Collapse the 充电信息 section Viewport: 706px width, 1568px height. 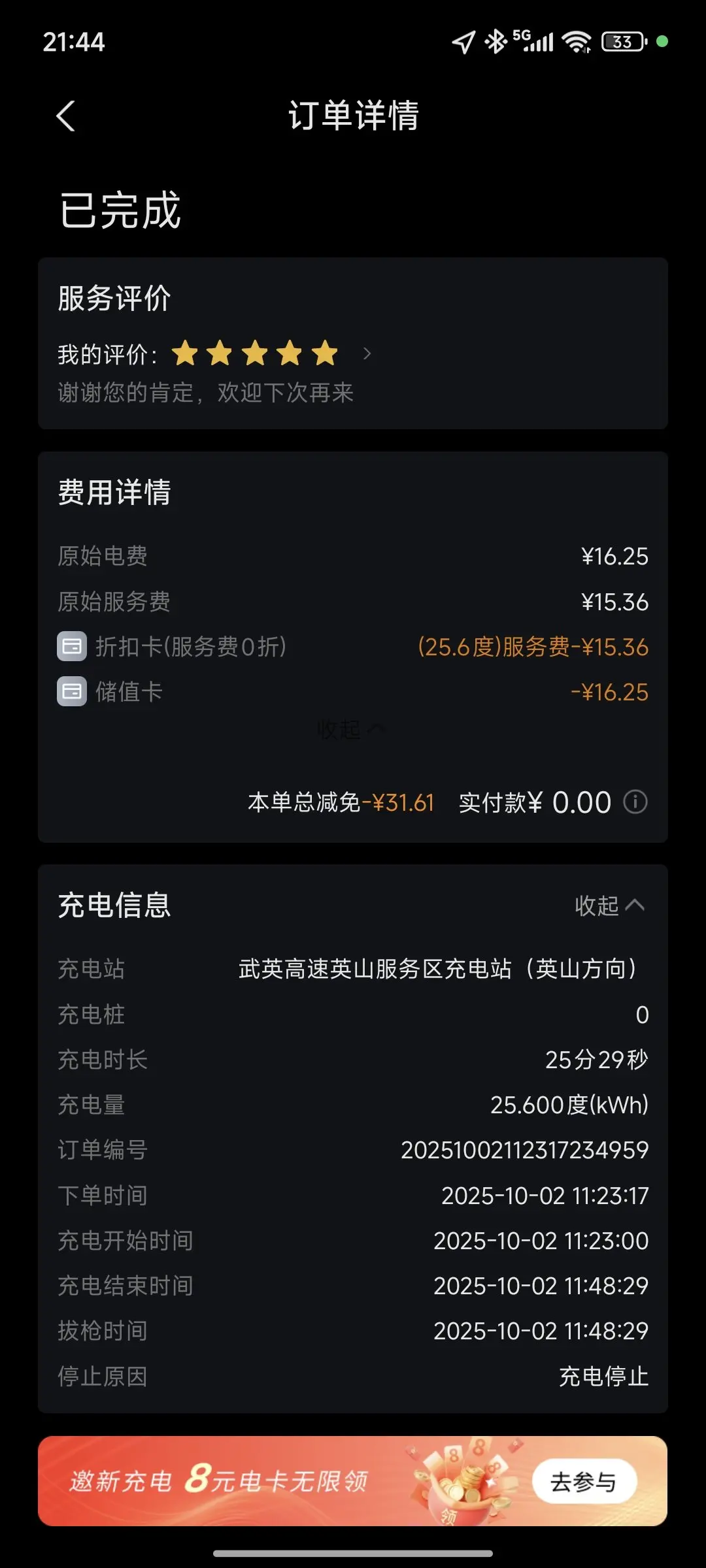point(609,906)
